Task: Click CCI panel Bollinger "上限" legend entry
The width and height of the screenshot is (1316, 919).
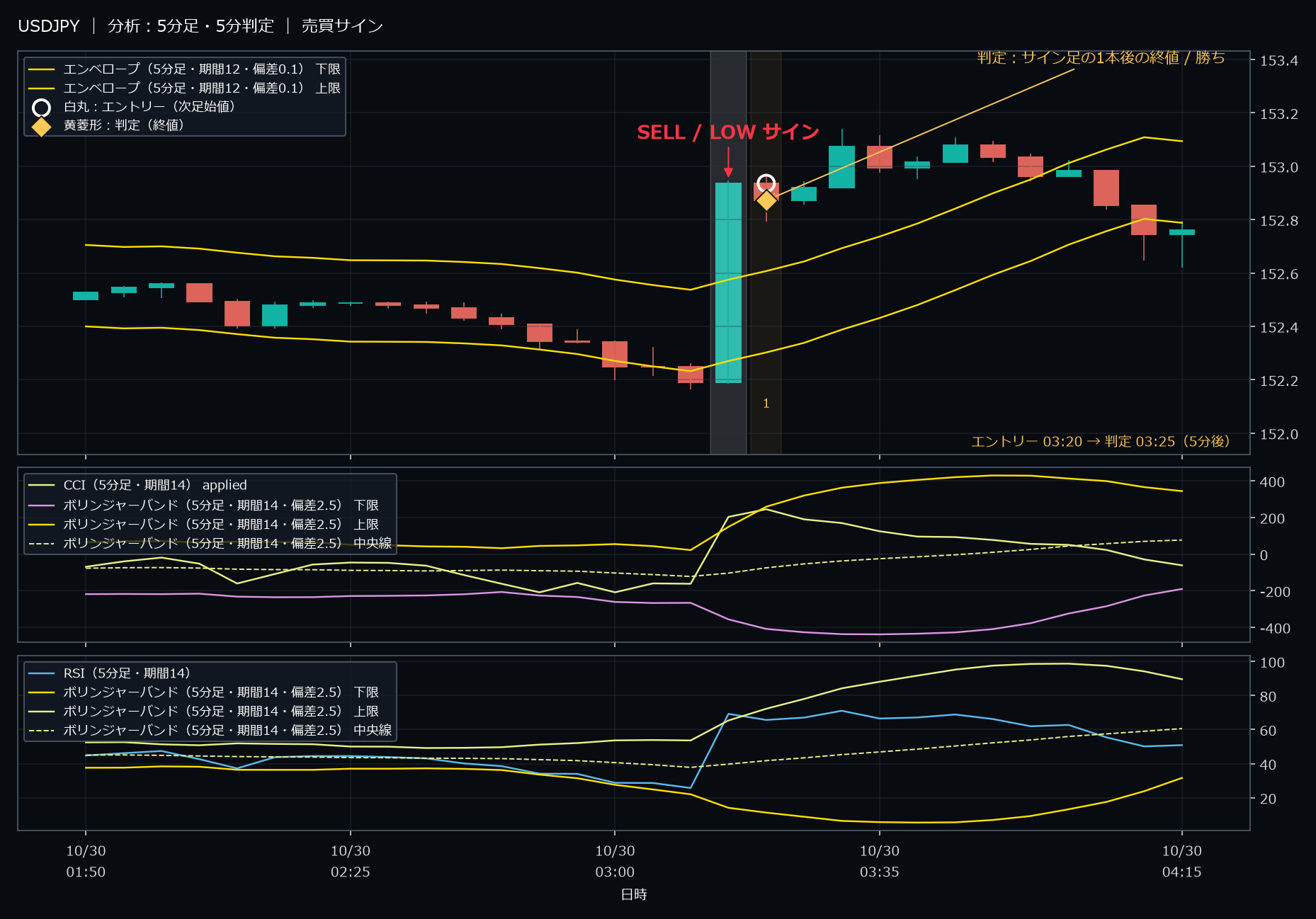Action: pyautogui.click(x=204, y=524)
